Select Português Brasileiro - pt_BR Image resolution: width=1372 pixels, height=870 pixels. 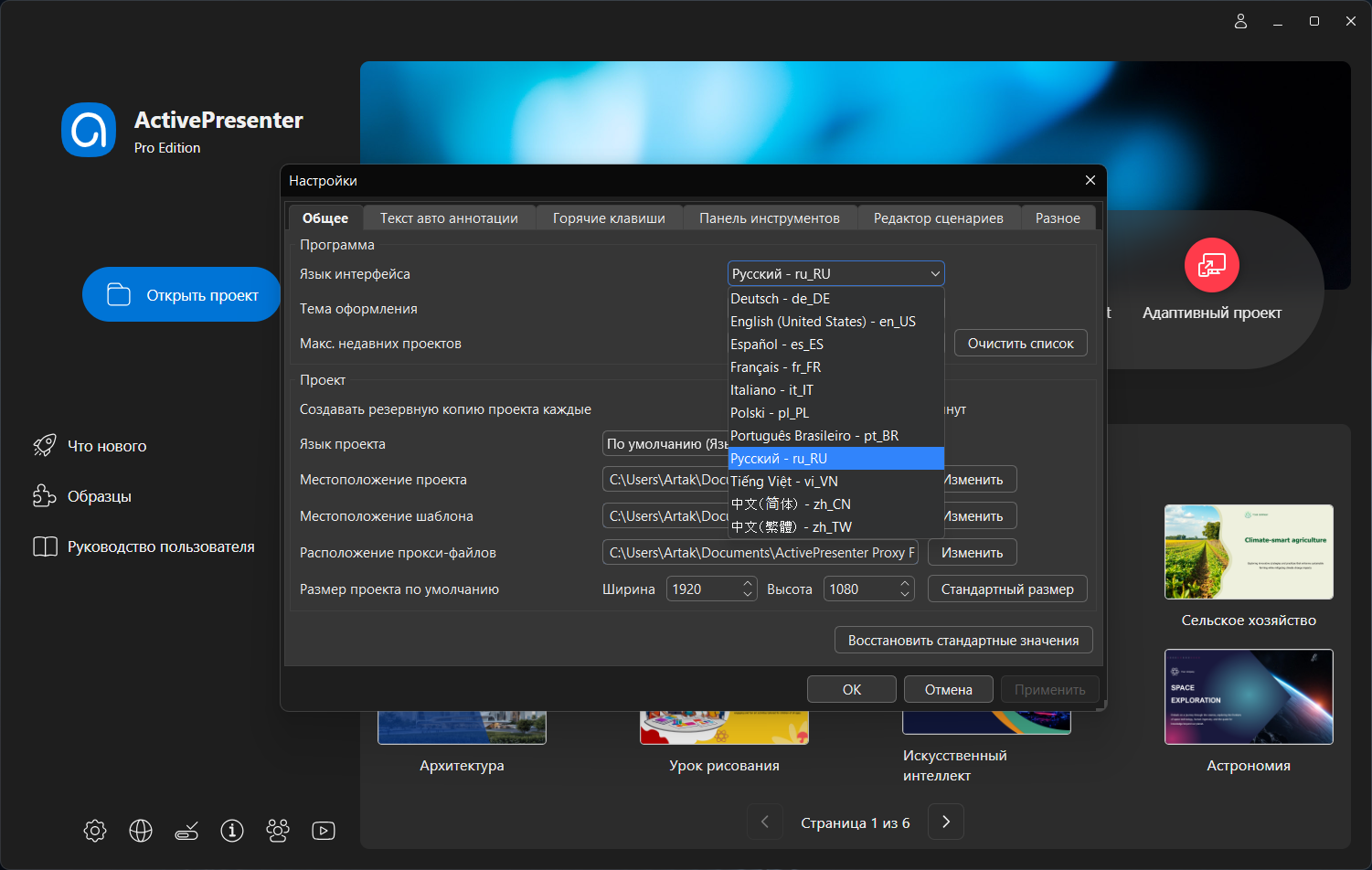click(835, 436)
